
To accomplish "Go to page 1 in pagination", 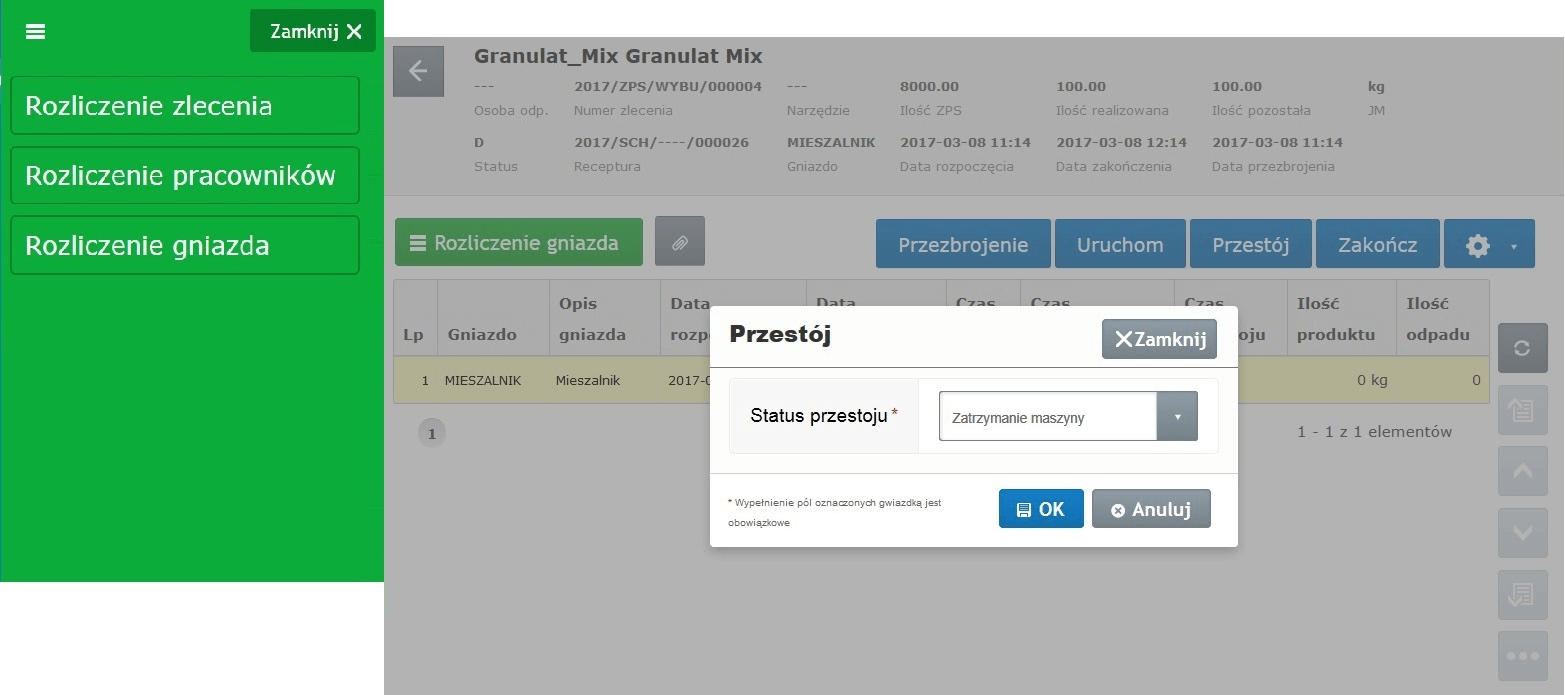I will pos(432,433).
